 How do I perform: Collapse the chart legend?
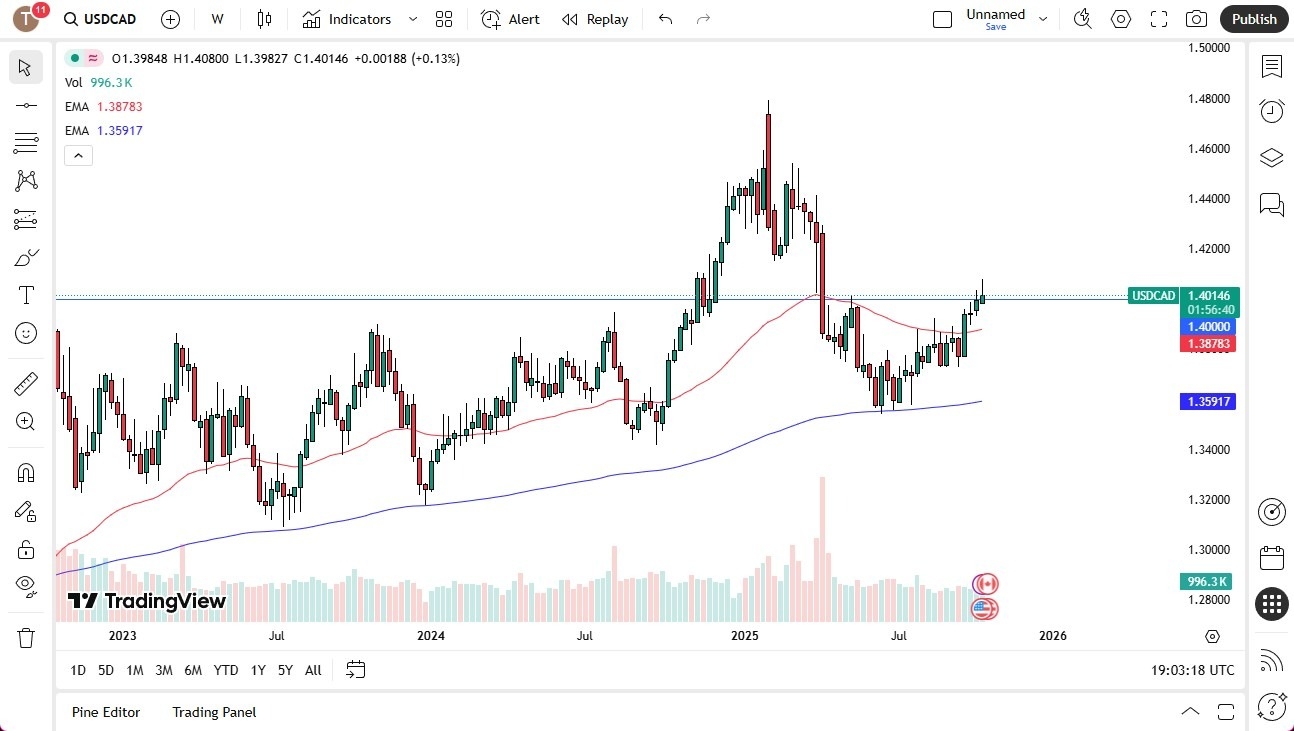click(78, 155)
